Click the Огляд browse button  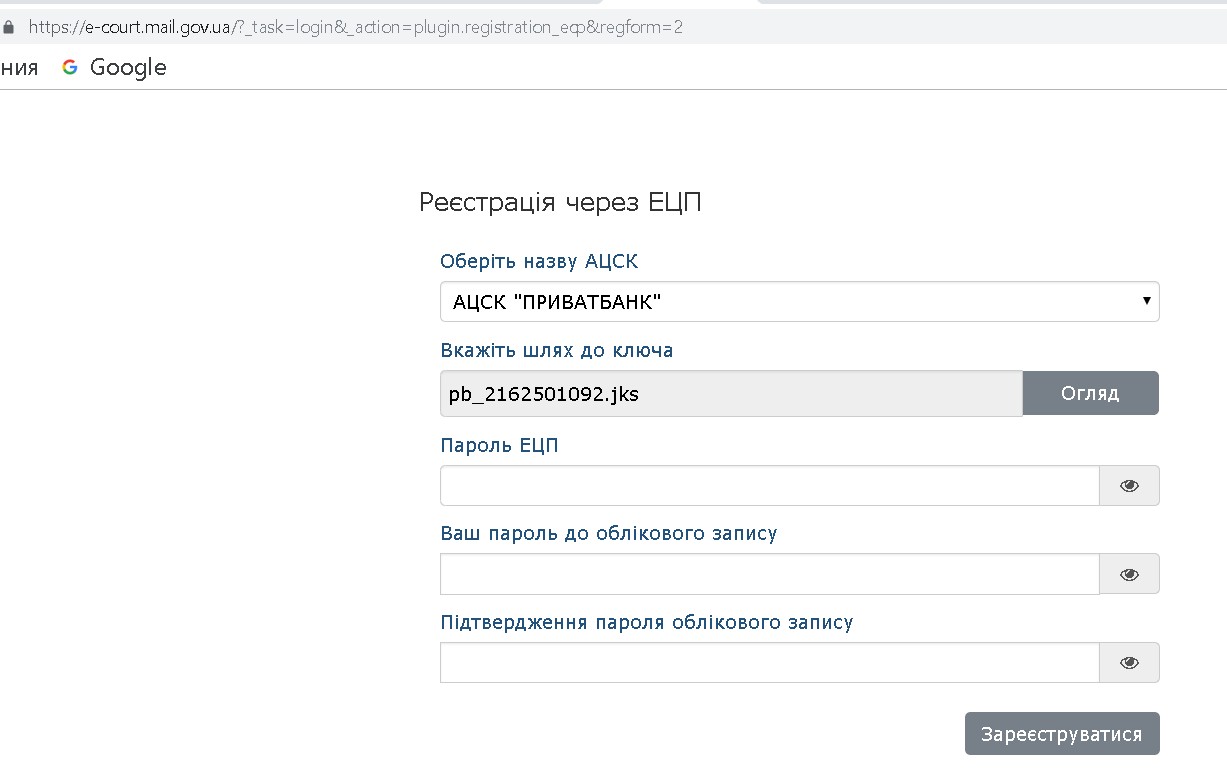click(1090, 393)
